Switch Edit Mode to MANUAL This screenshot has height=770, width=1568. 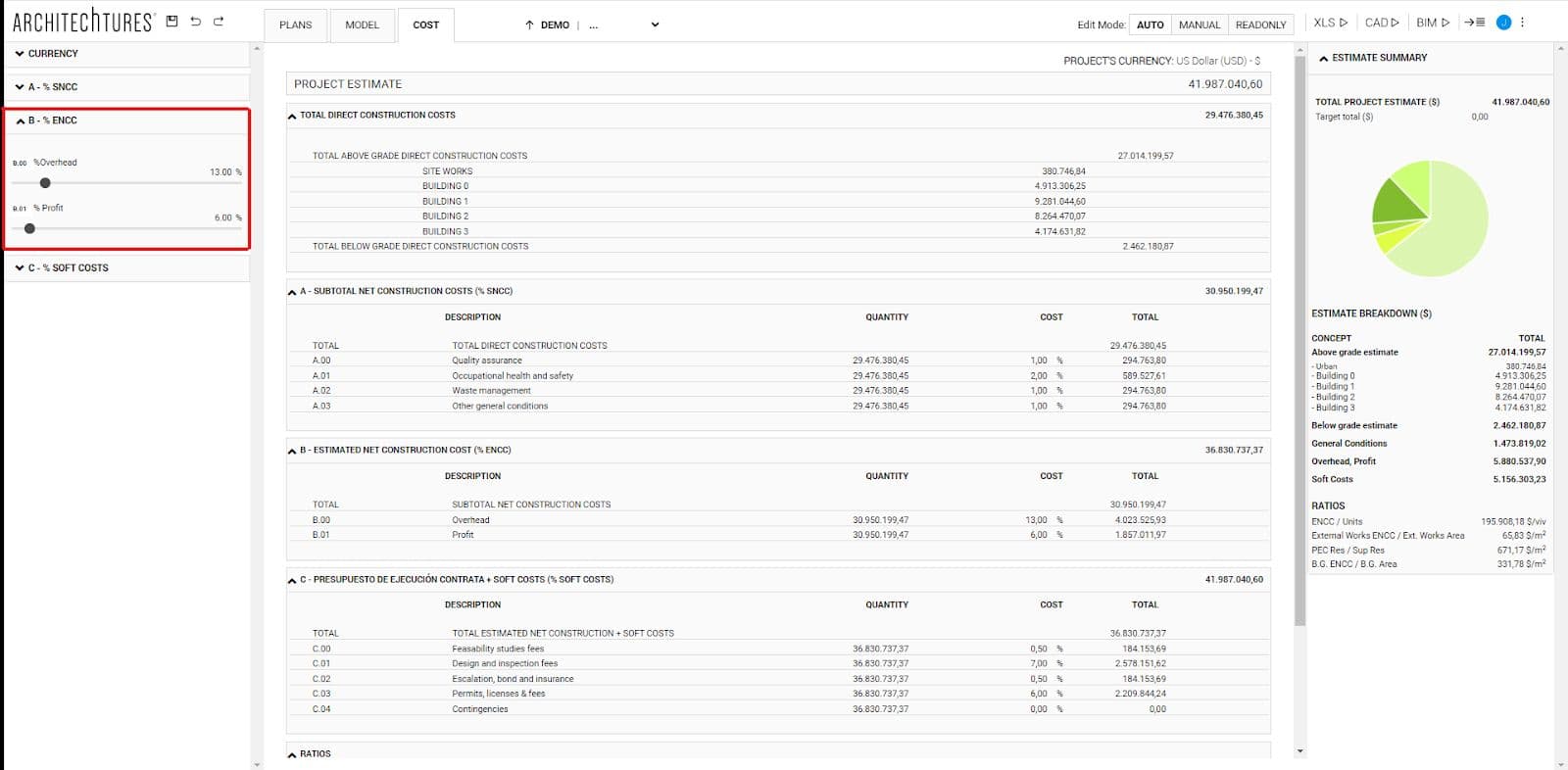1199,24
